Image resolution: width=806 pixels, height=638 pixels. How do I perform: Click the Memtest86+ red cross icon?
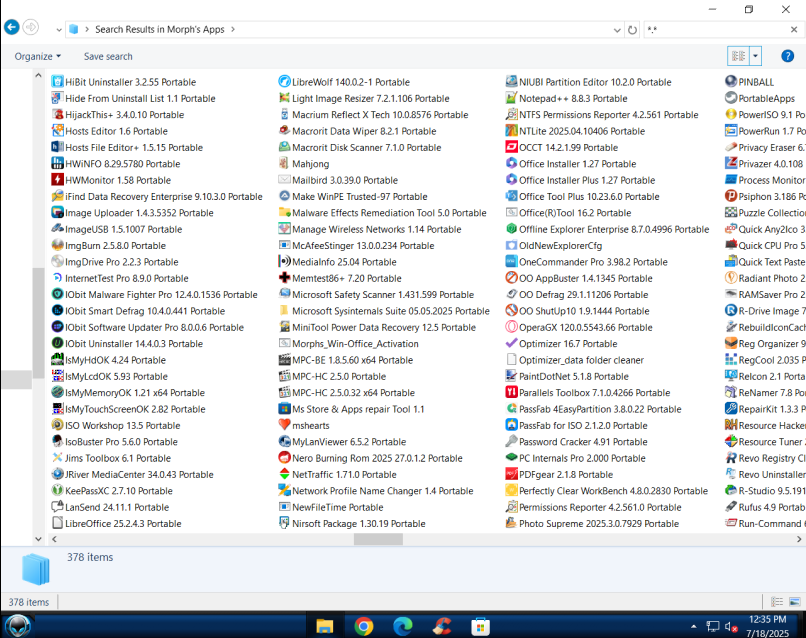pos(284,278)
